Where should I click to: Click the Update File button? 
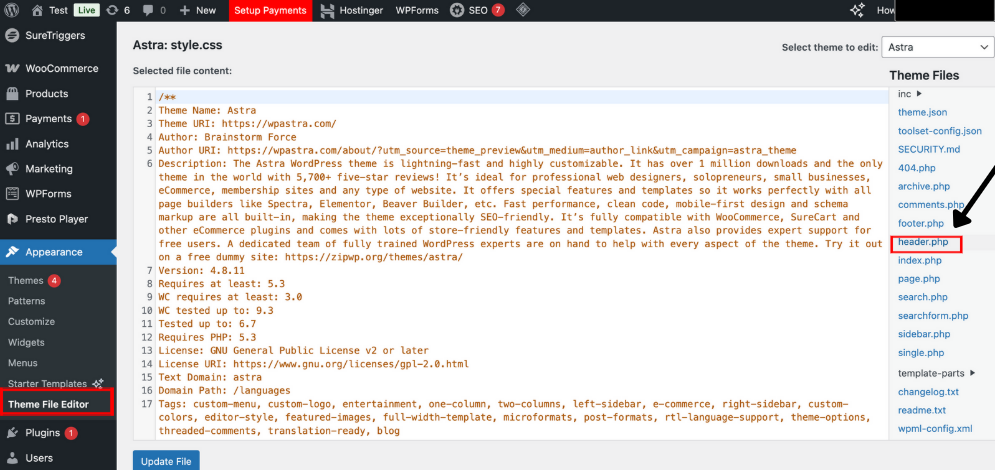[x=166, y=460]
